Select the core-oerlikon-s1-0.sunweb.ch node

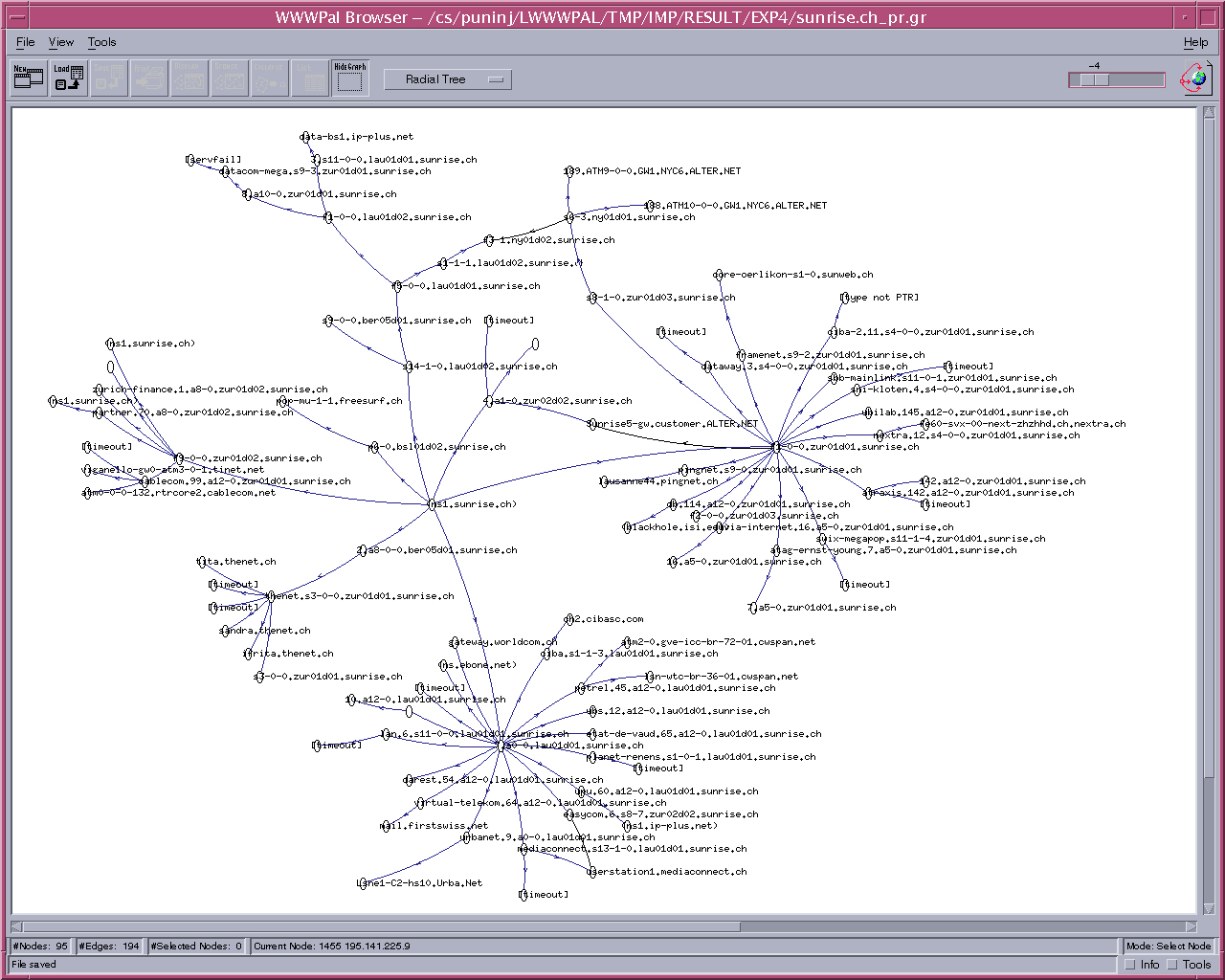tap(720, 275)
